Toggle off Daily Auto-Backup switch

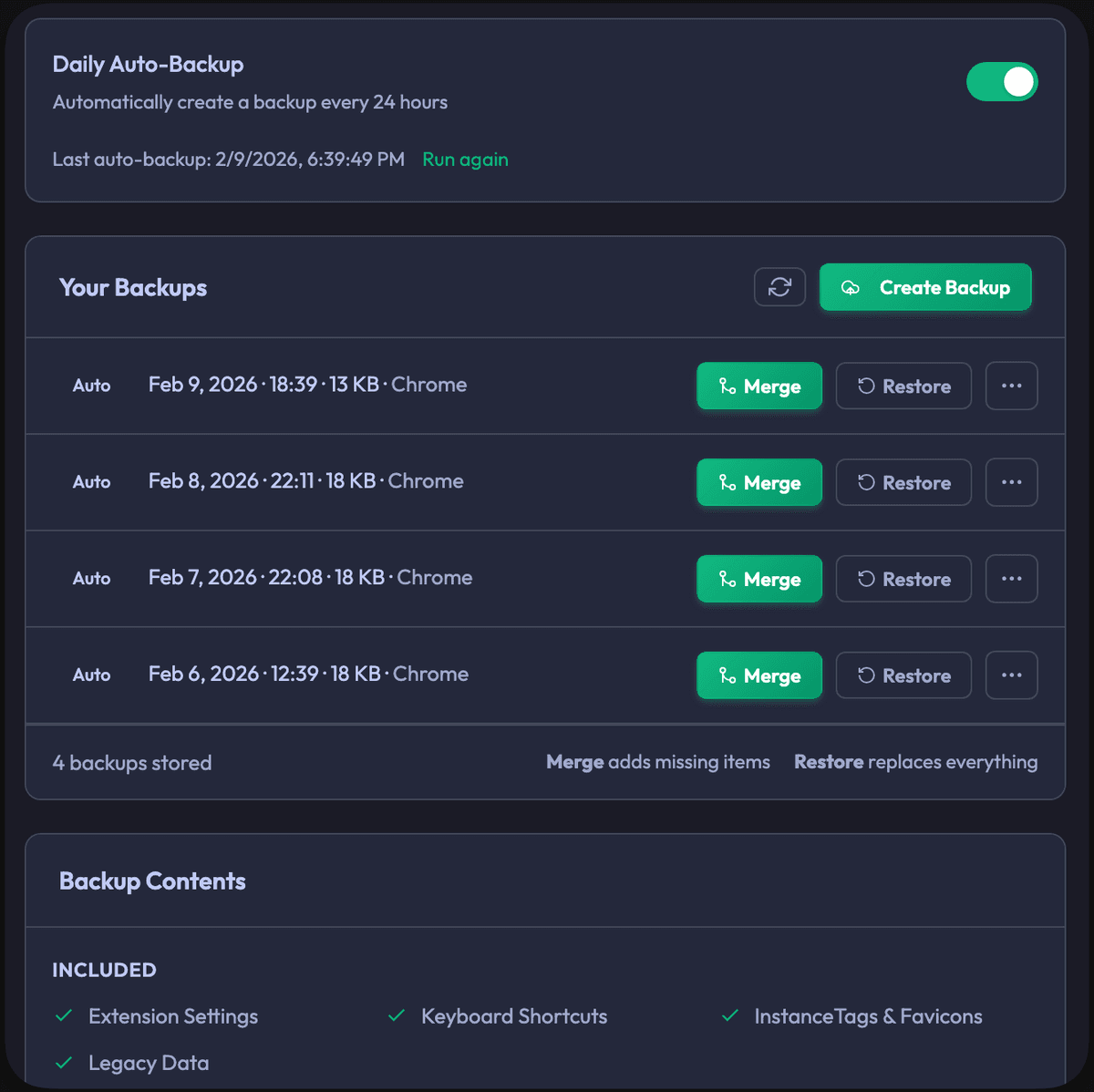click(x=1001, y=82)
